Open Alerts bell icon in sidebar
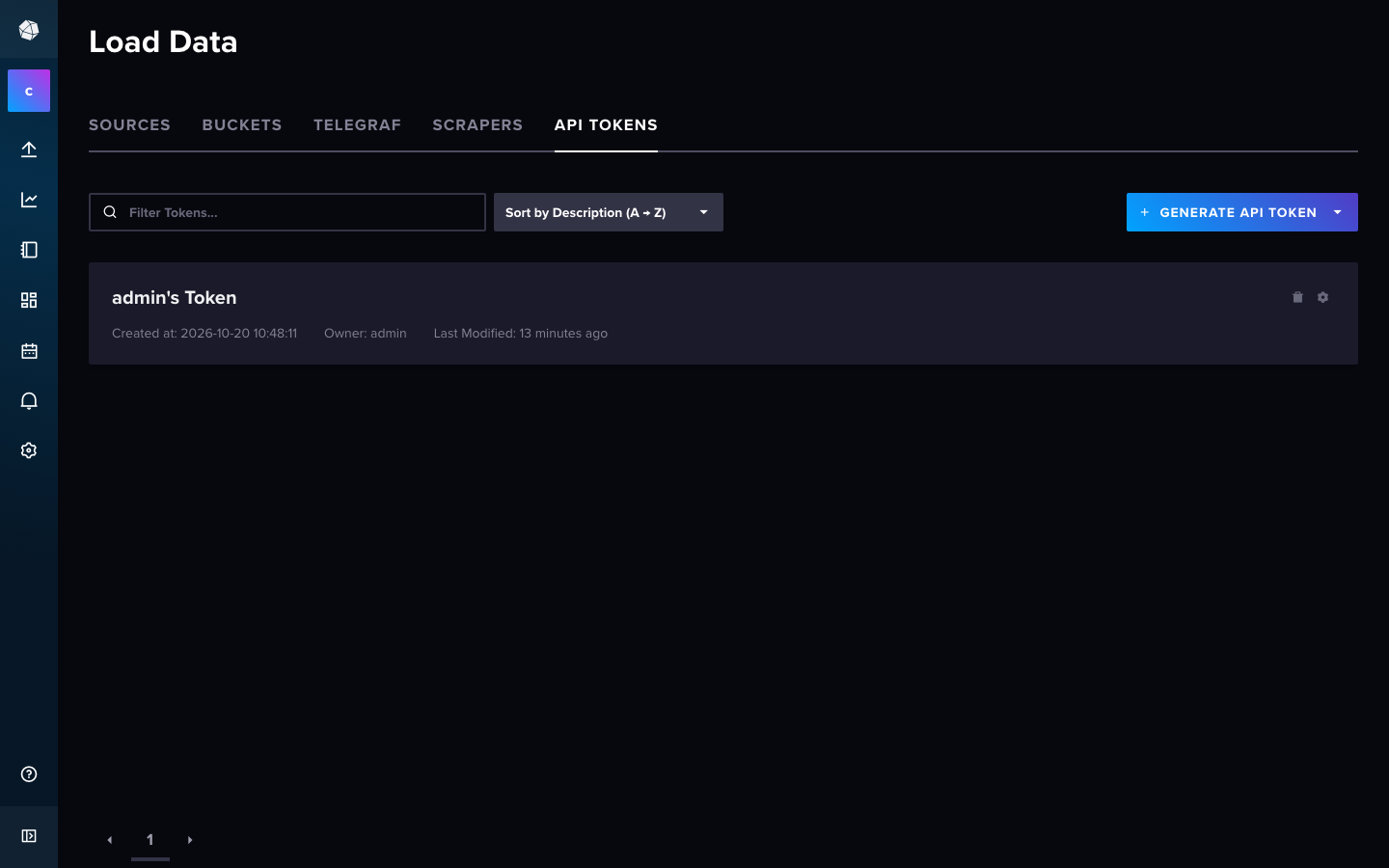This screenshot has width=1389, height=868. pyautogui.click(x=29, y=400)
